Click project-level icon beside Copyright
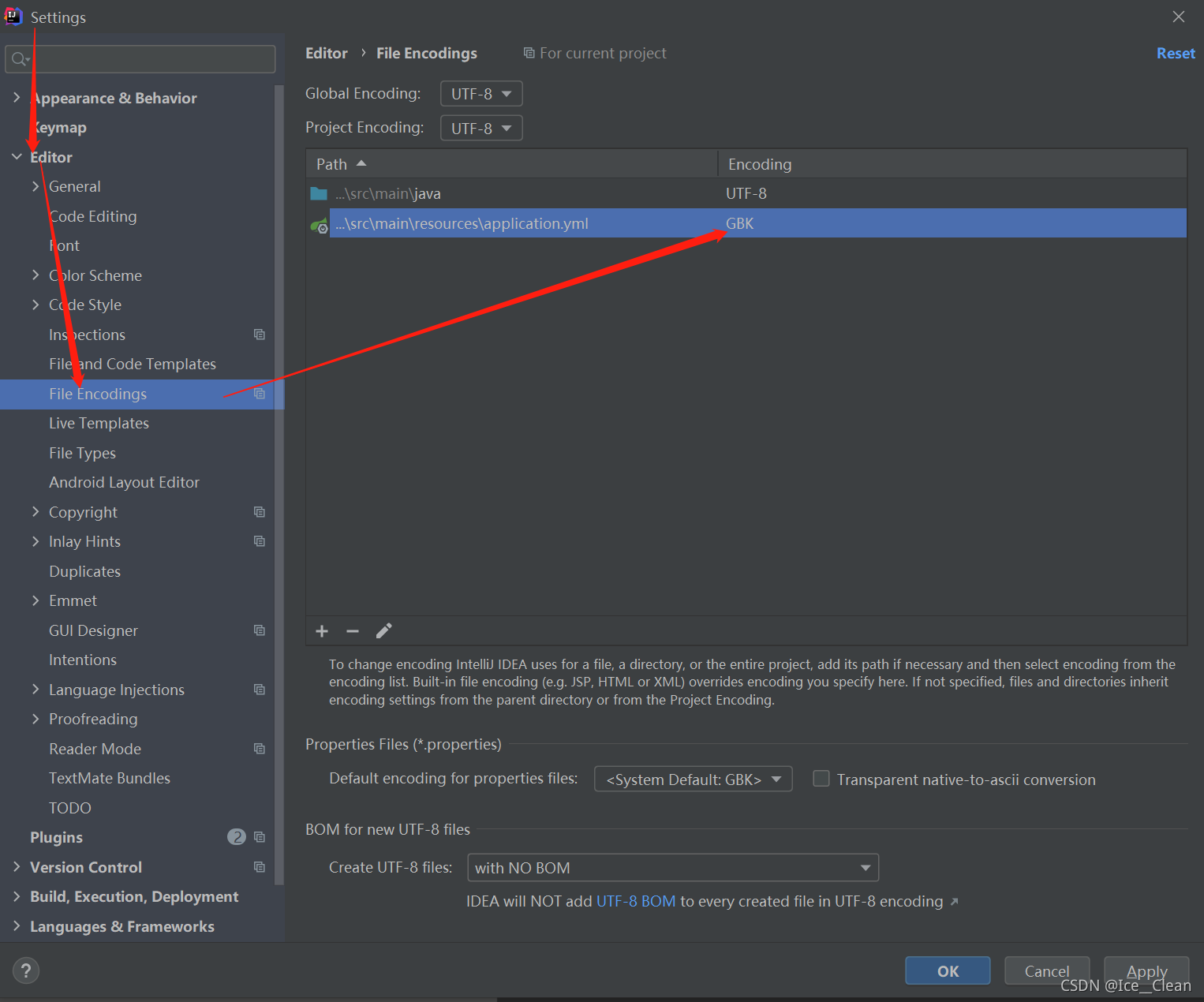The image size is (1204, 1002). (260, 512)
